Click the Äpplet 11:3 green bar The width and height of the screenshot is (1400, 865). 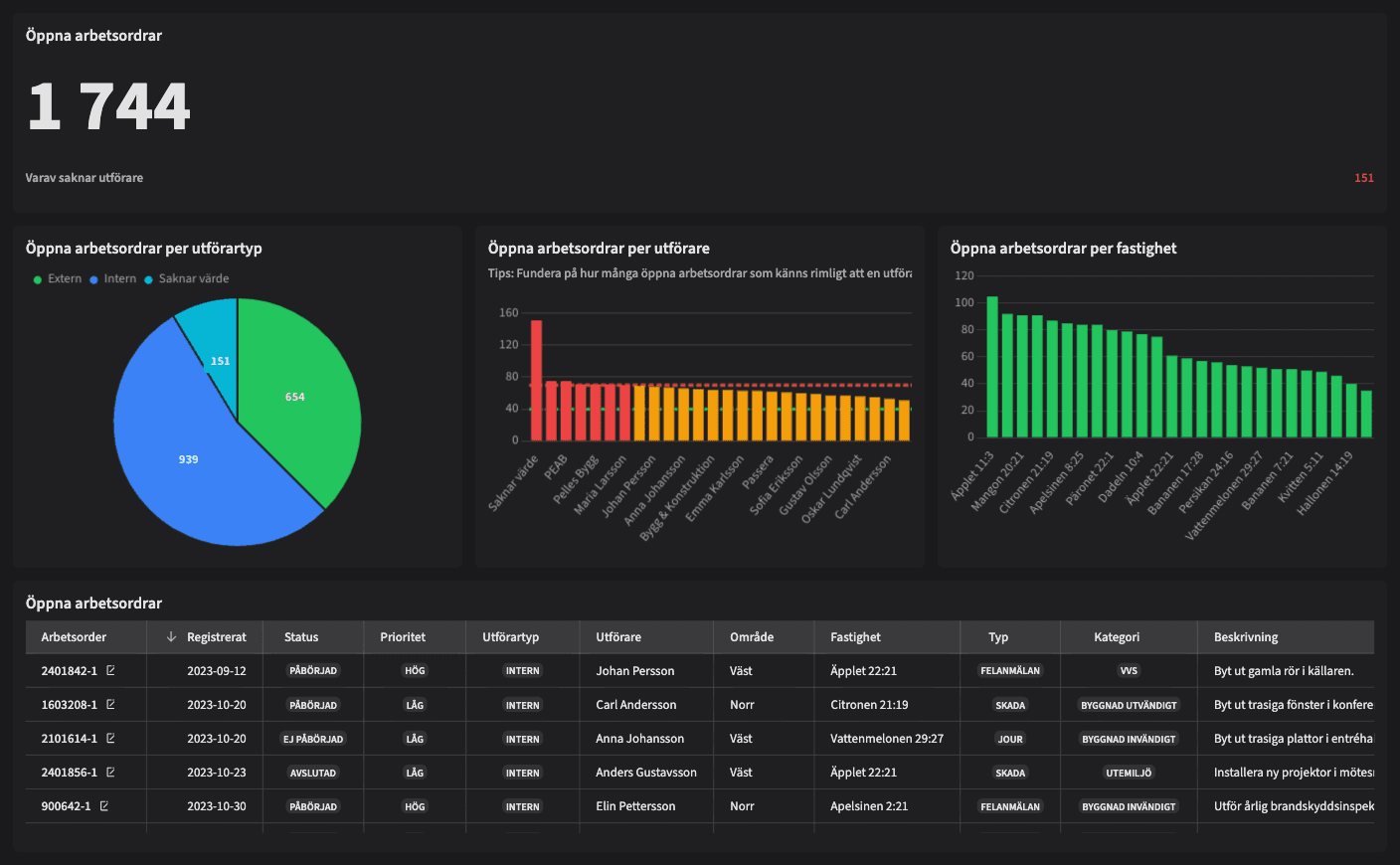pos(992,367)
